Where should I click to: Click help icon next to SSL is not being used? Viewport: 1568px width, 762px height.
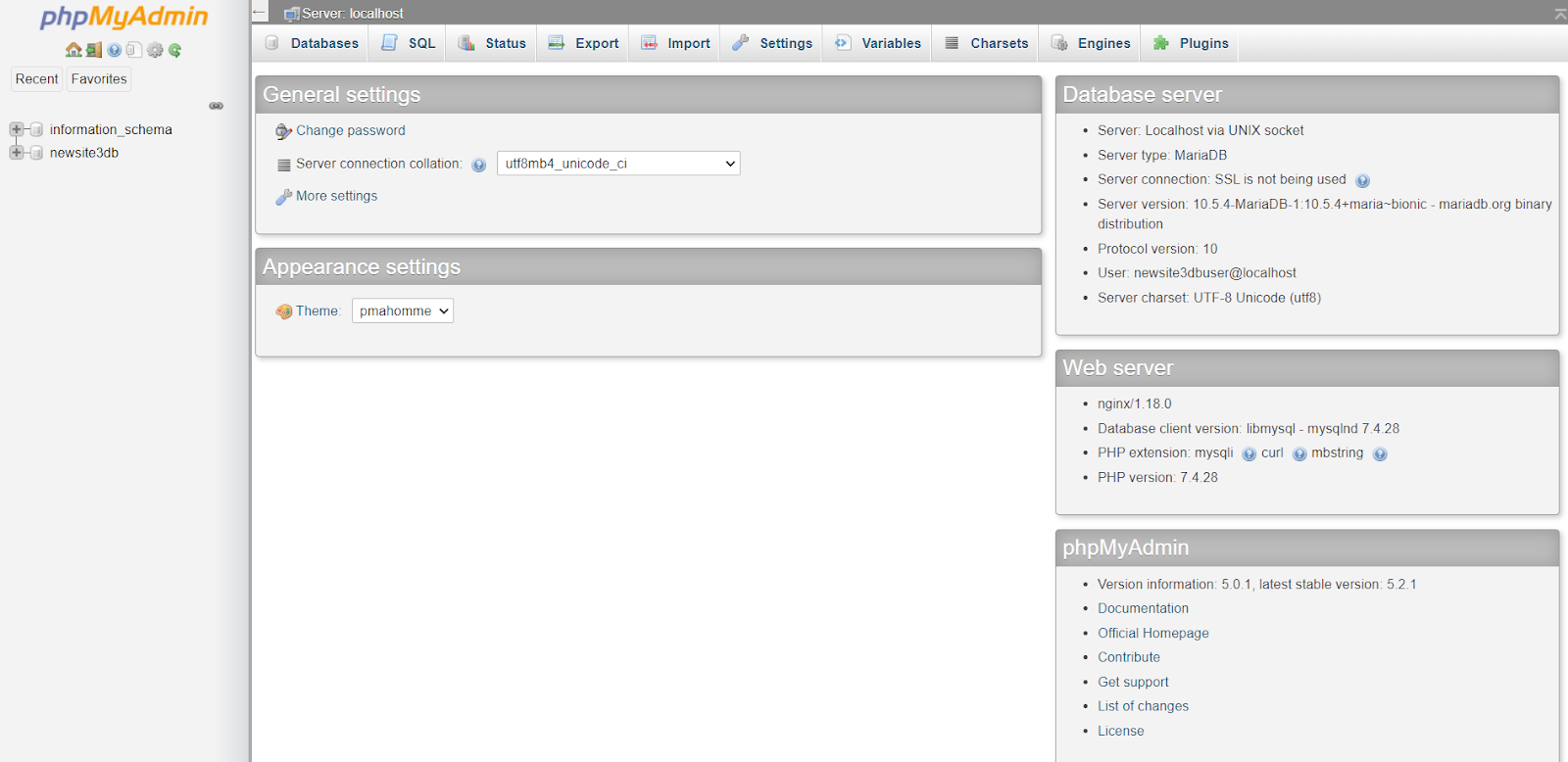1362,180
